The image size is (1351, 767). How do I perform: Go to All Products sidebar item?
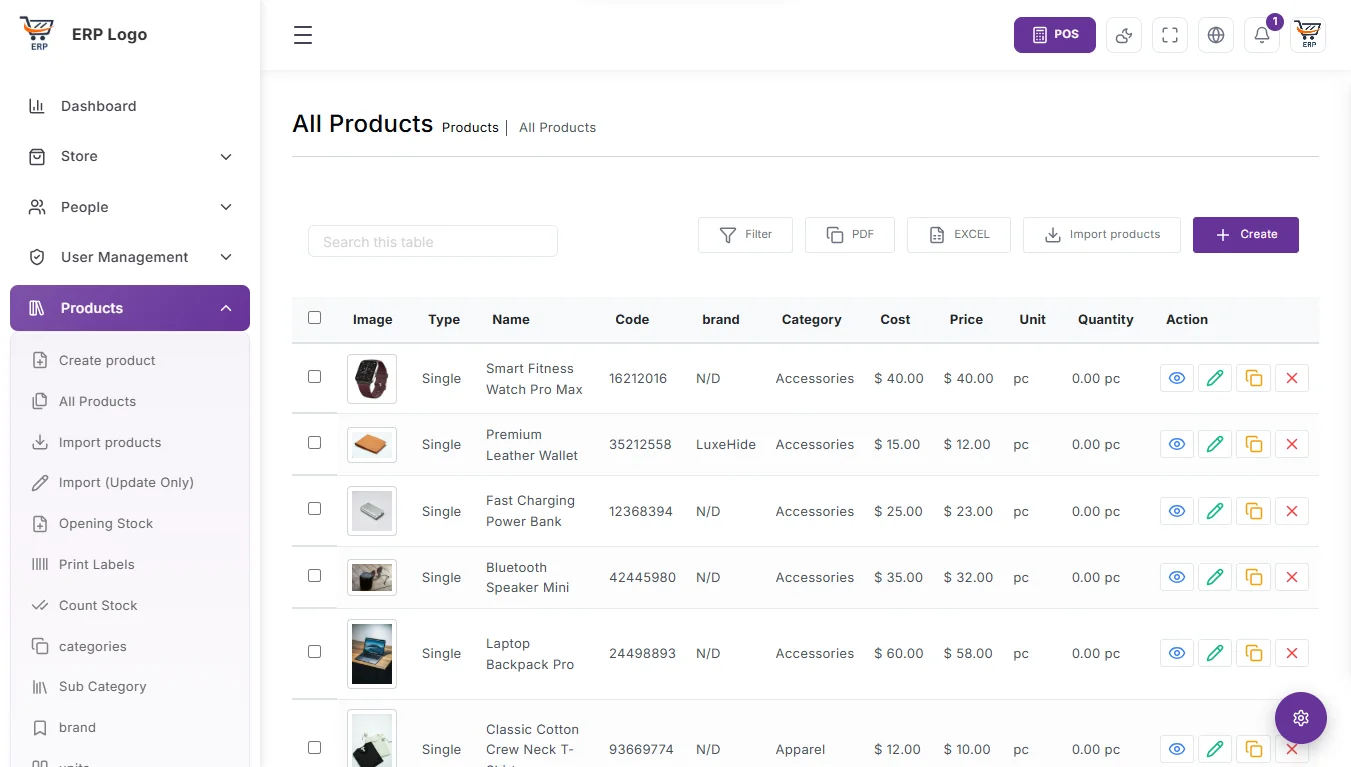click(x=130, y=401)
